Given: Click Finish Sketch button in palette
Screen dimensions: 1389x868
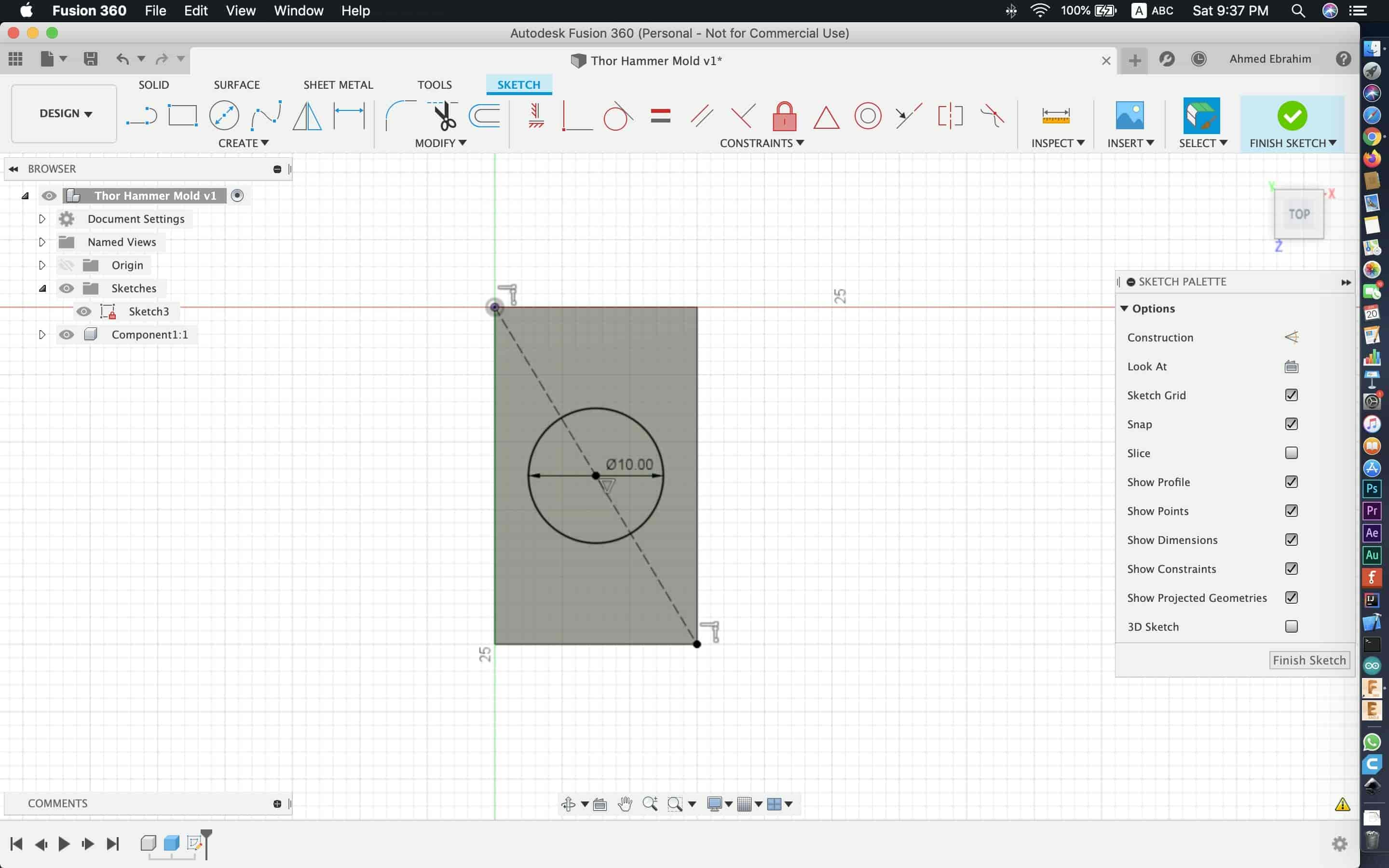Looking at the screenshot, I should coord(1308,660).
